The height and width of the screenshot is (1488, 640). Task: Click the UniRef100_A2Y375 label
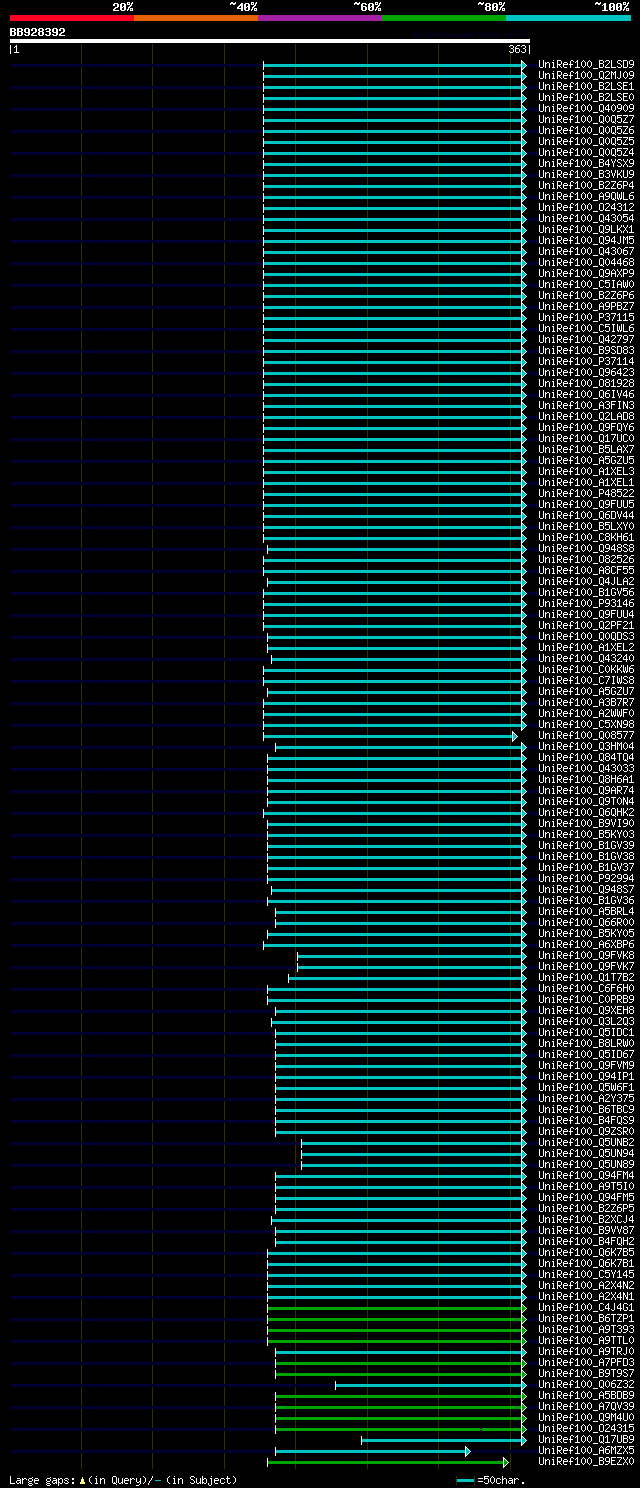(x=586, y=1098)
